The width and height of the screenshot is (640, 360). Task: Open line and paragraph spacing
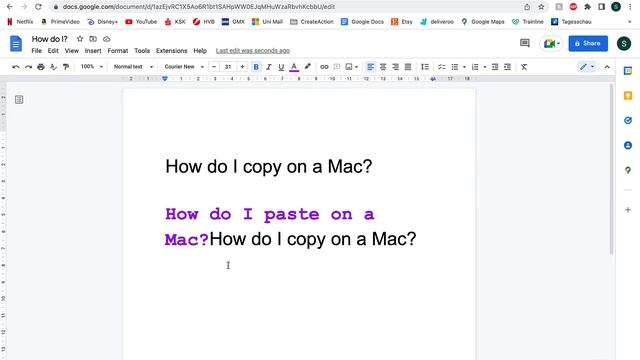click(425, 67)
